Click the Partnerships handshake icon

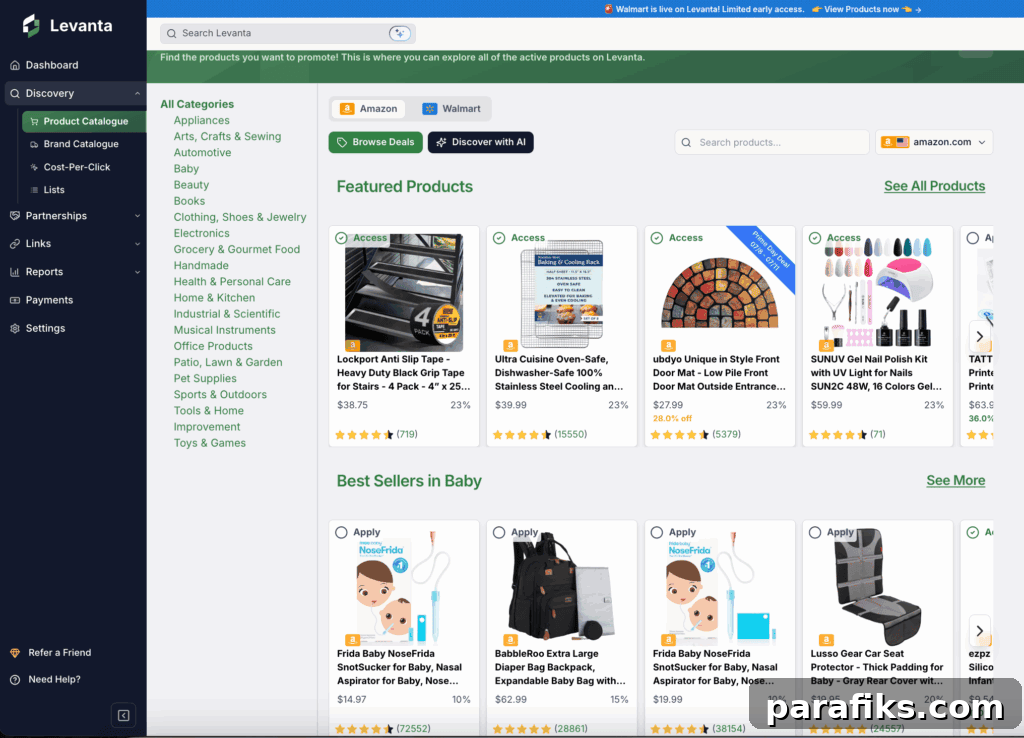pos(15,216)
